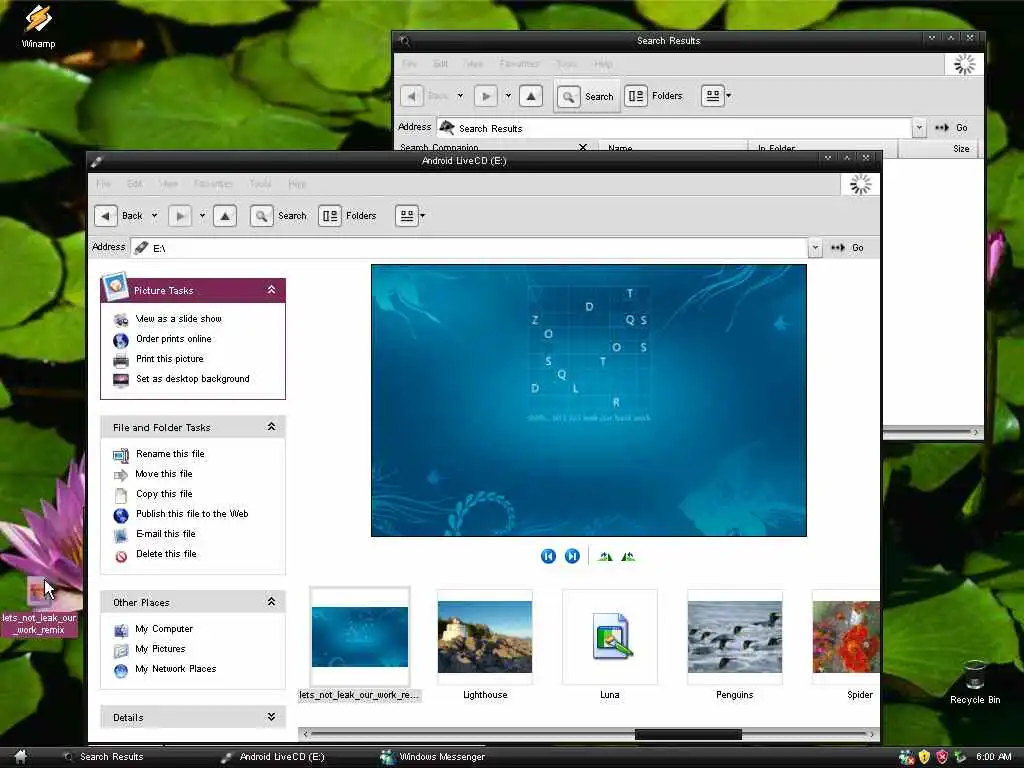
Task: Switch to Windows Messenger taskbar button
Action: click(x=433, y=756)
